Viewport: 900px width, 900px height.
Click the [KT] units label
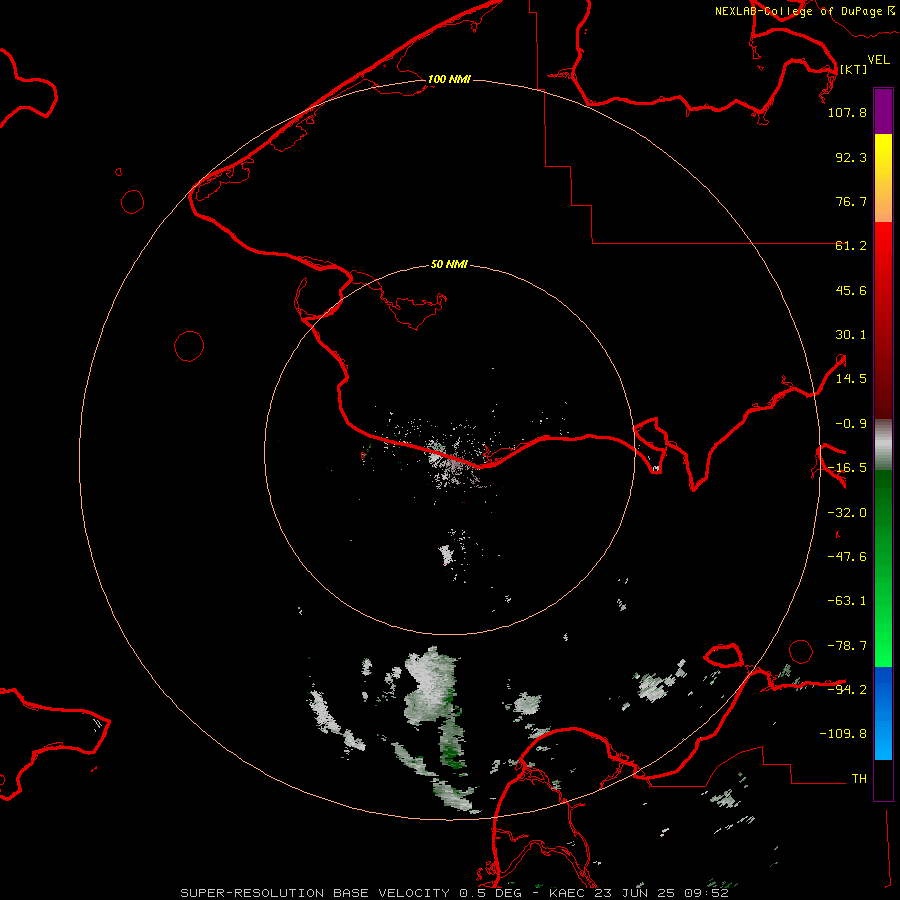pyautogui.click(x=853, y=69)
